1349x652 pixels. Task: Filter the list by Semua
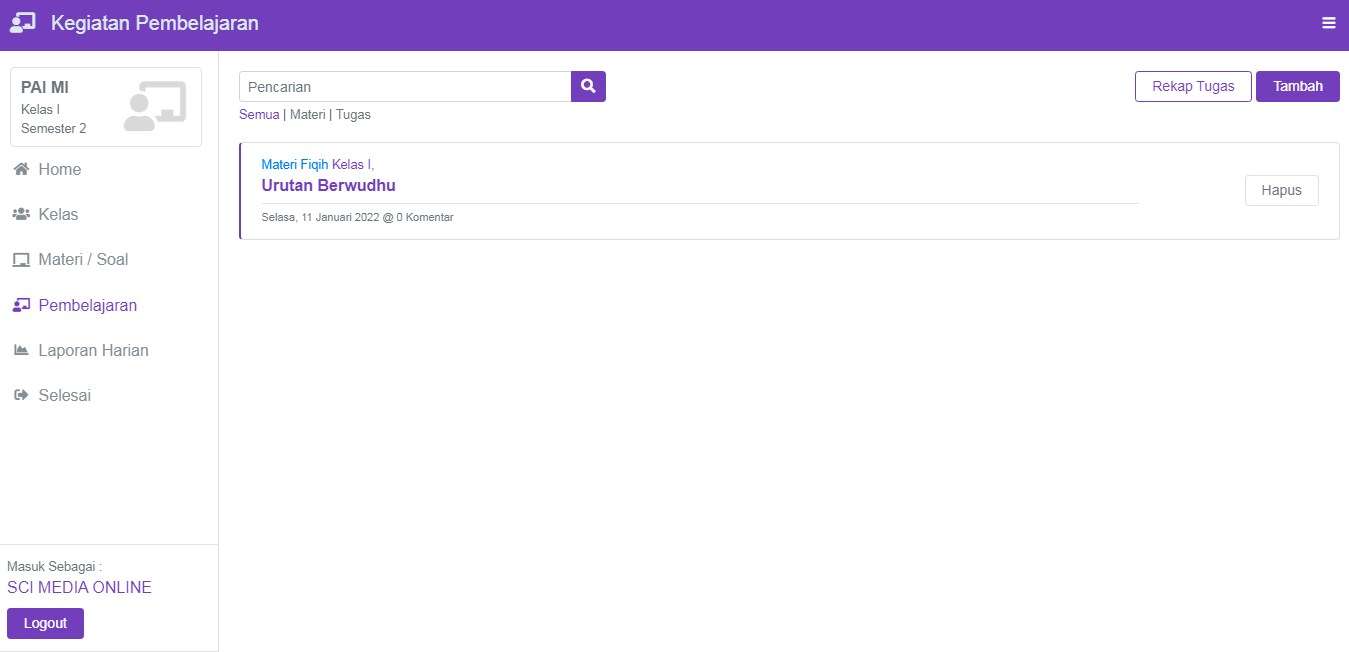259,115
